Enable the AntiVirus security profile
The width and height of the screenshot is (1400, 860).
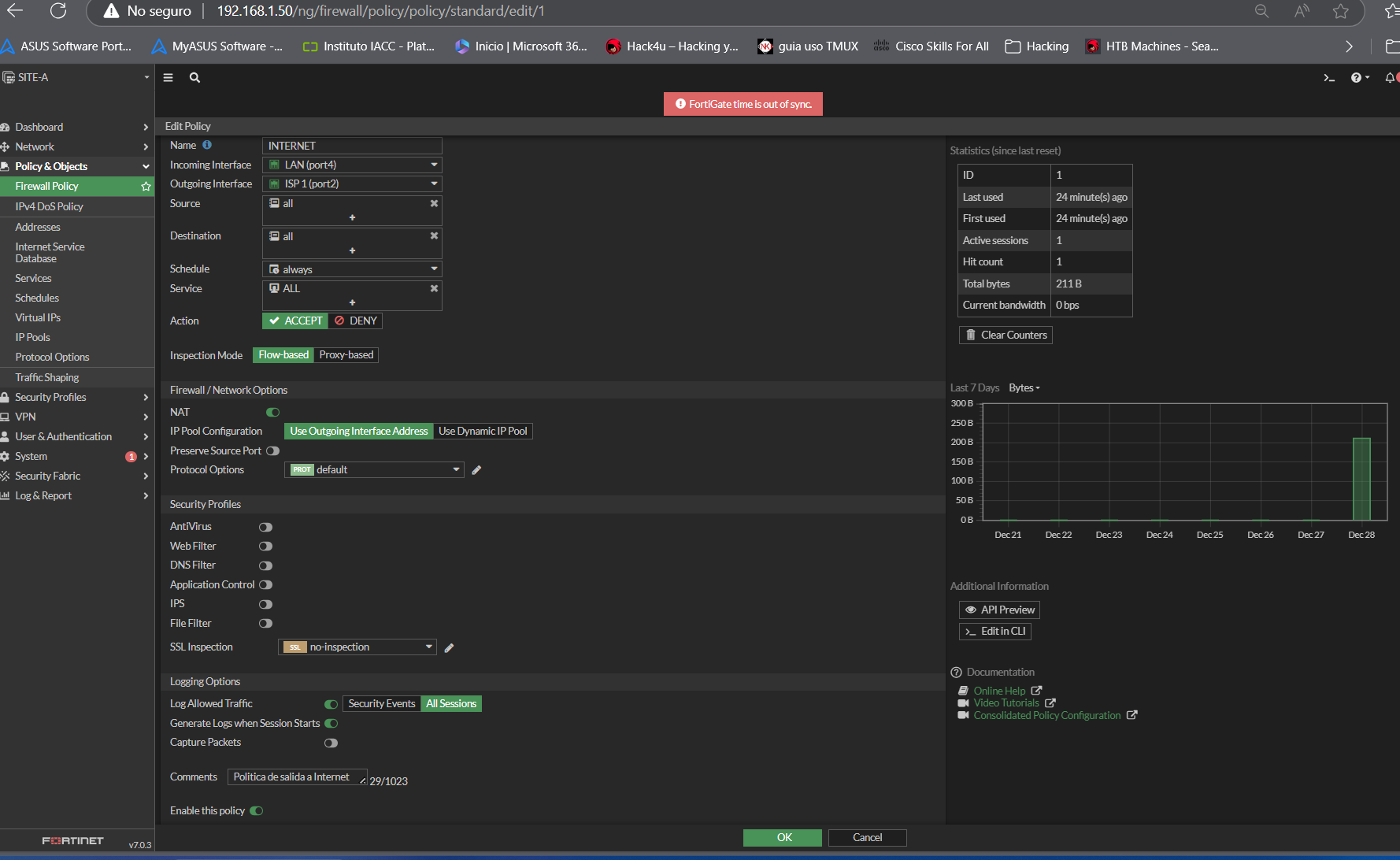(265, 527)
